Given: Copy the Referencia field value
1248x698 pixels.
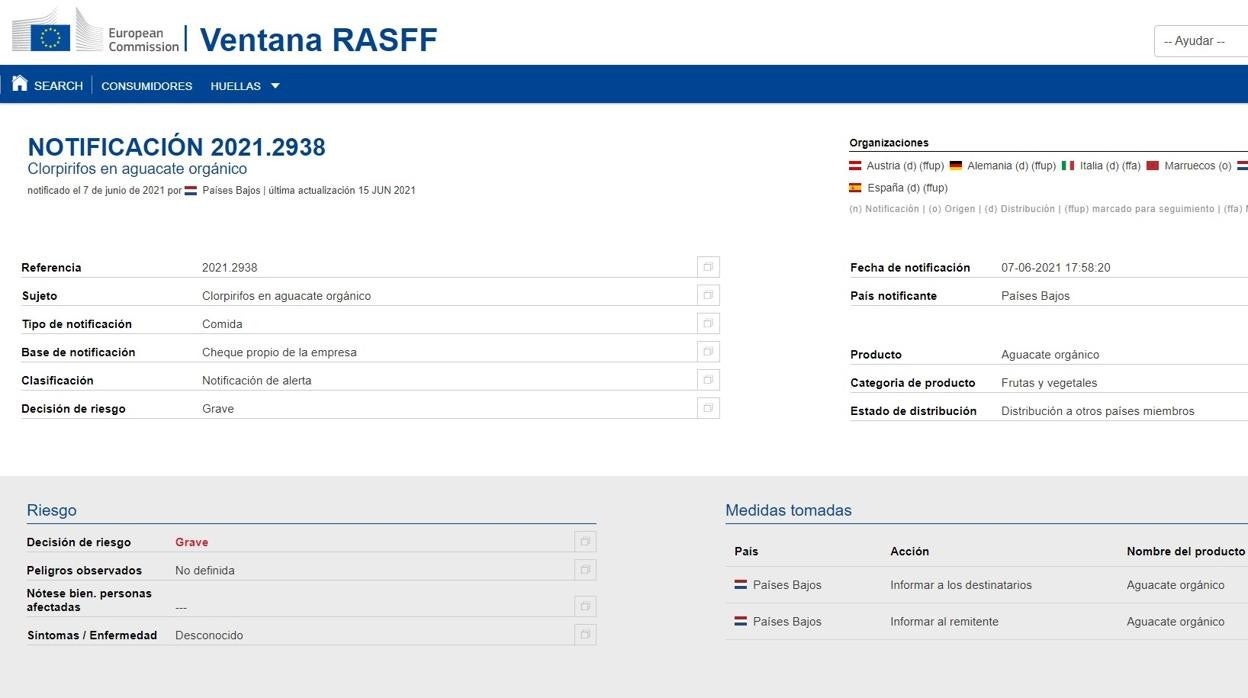Looking at the screenshot, I should pyautogui.click(x=708, y=267).
